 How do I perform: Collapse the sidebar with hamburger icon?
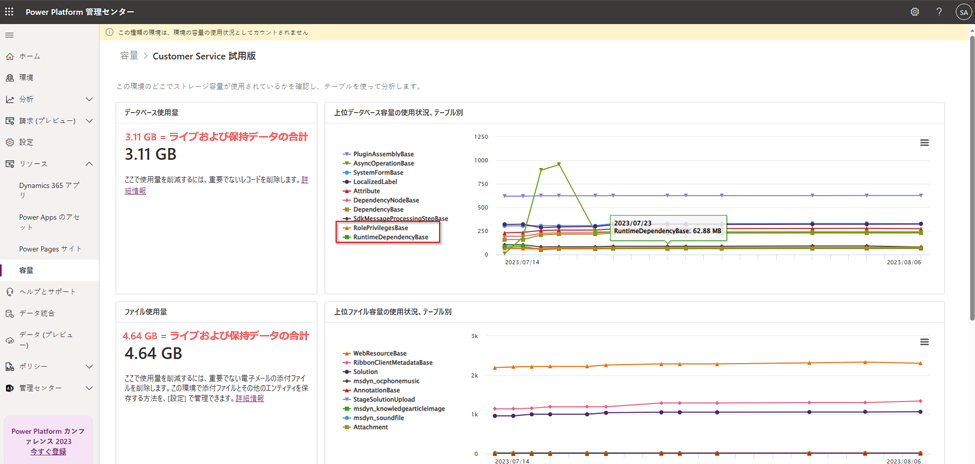tap(9, 35)
